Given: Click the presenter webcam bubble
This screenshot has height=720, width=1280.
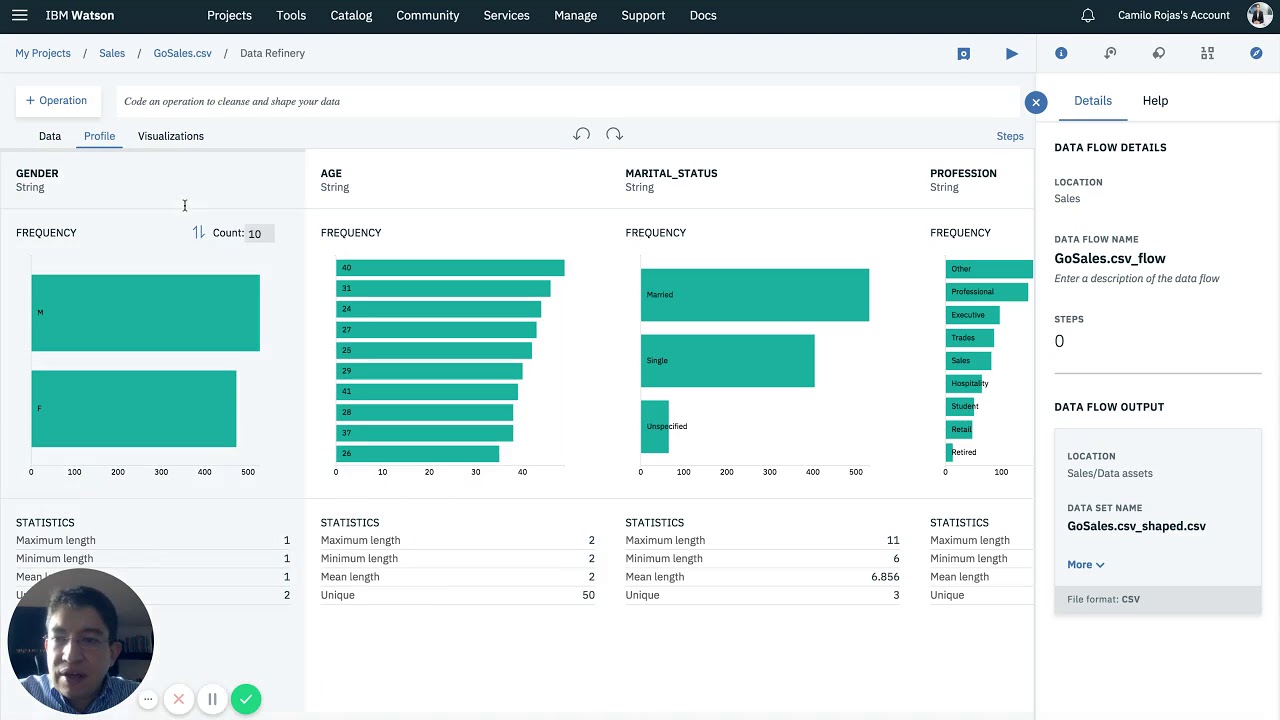Looking at the screenshot, I should tap(80, 641).
